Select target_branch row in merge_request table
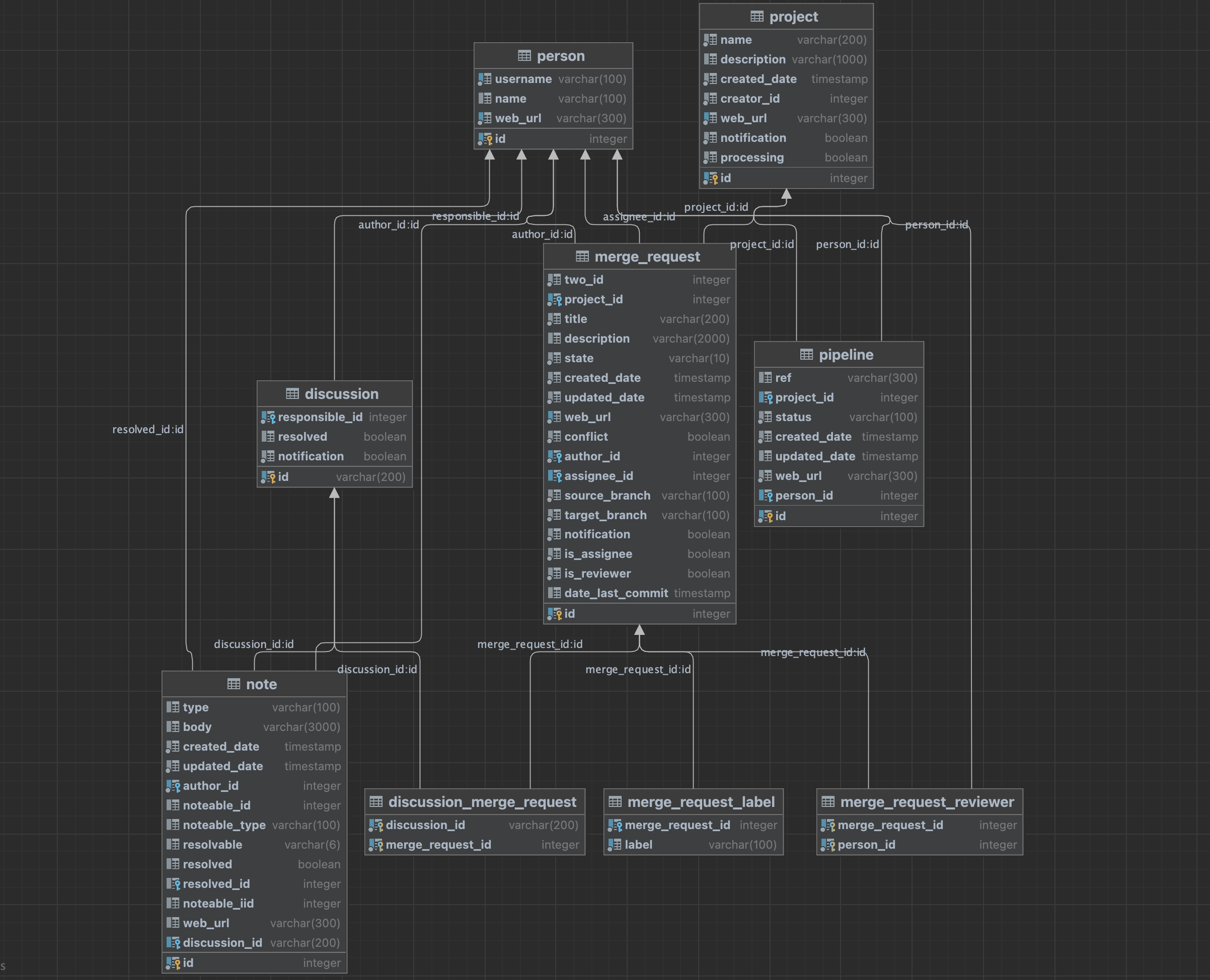 pyautogui.click(x=639, y=515)
